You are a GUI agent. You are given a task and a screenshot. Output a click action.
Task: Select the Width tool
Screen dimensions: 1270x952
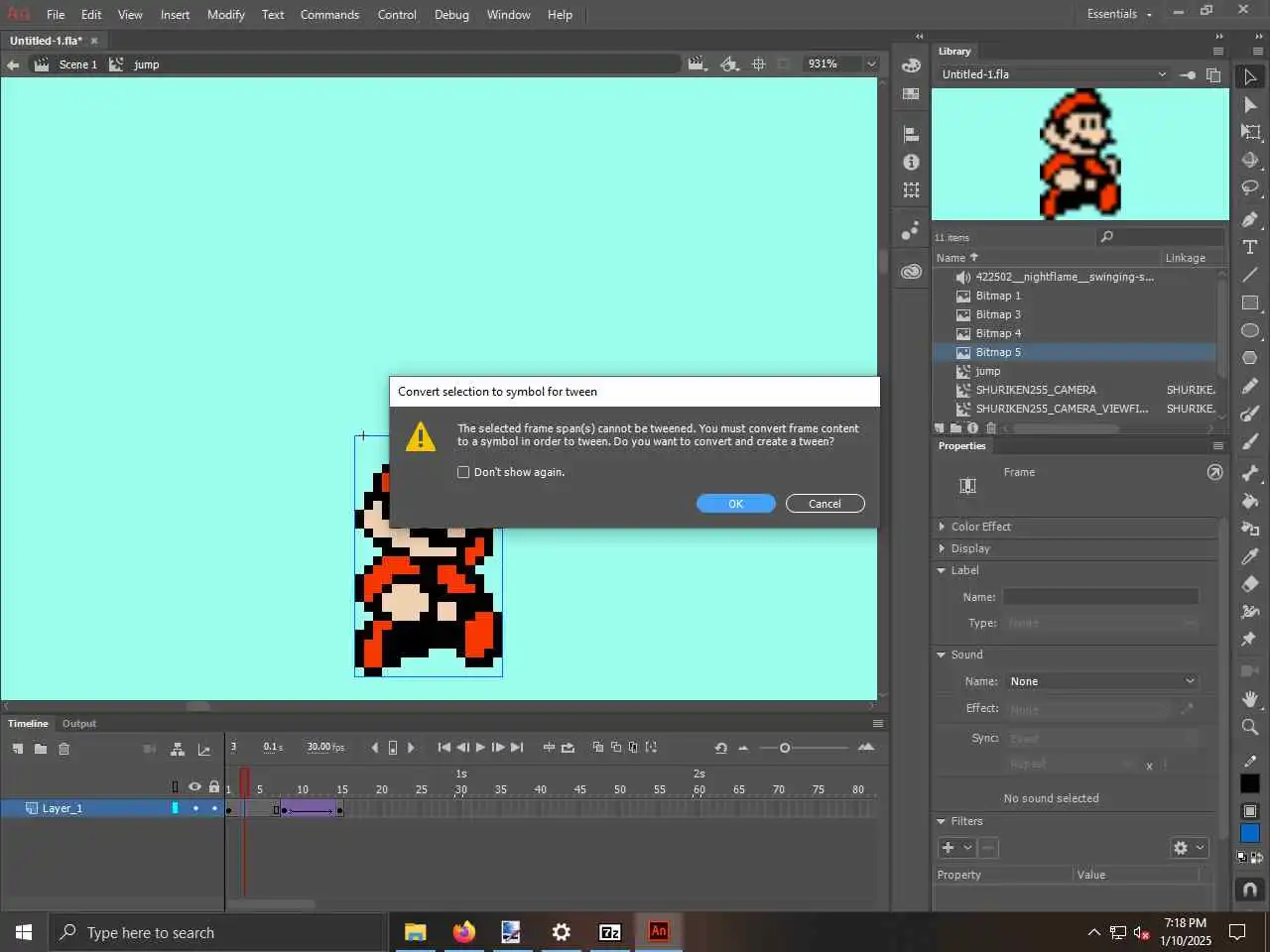(1250, 612)
